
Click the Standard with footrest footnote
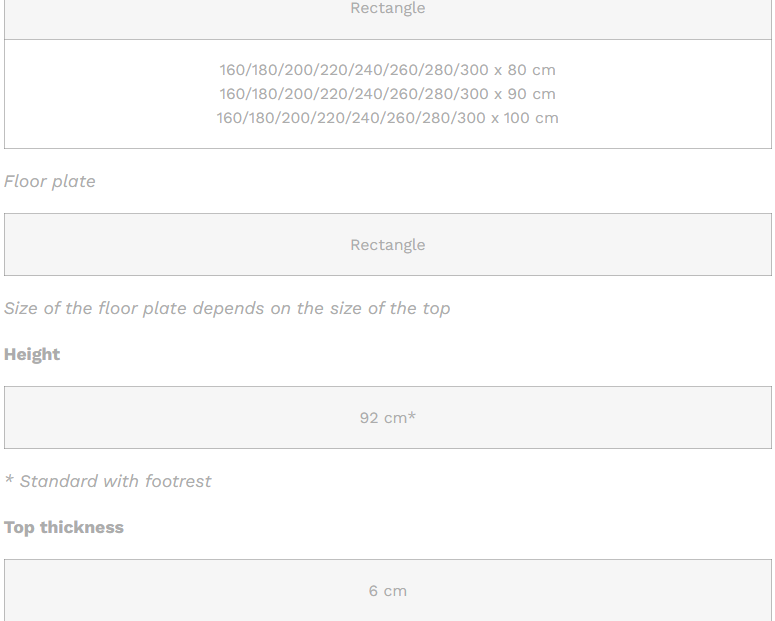(x=108, y=481)
